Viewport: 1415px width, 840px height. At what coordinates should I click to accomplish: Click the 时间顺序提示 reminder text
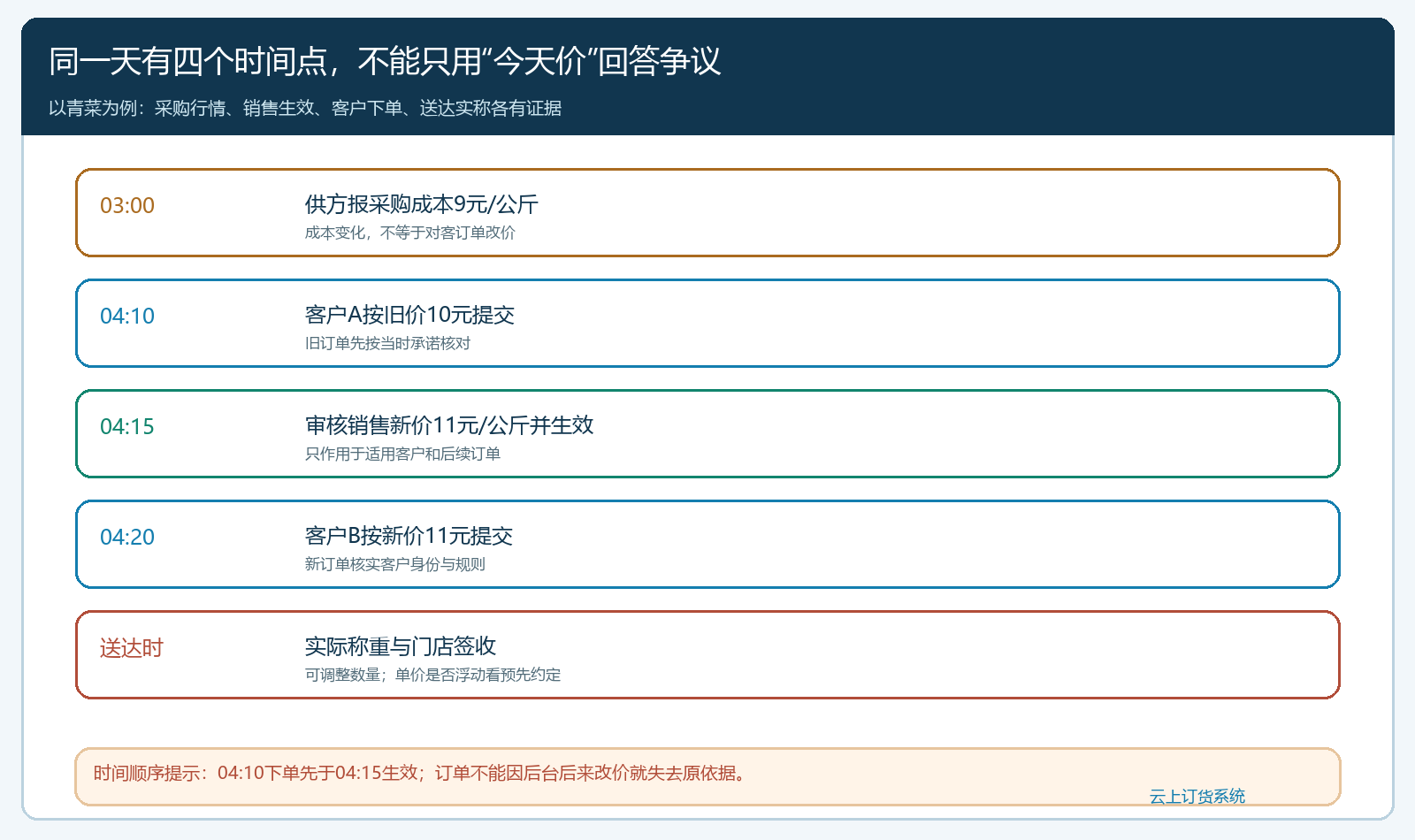tap(422, 773)
